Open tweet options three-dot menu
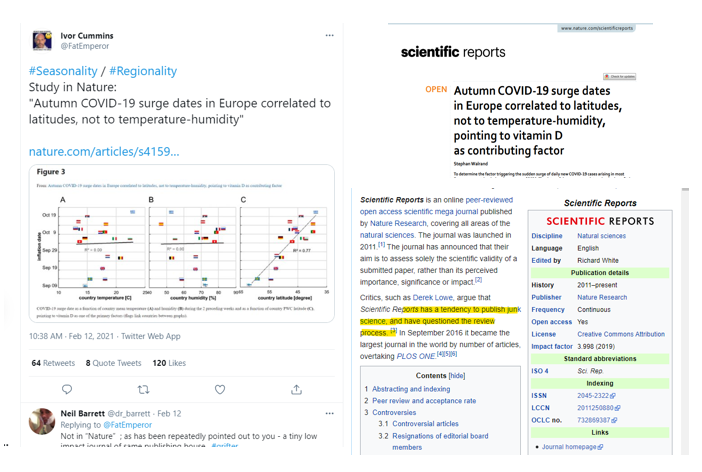The height and width of the screenshot is (472, 702). [x=330, y=35]
